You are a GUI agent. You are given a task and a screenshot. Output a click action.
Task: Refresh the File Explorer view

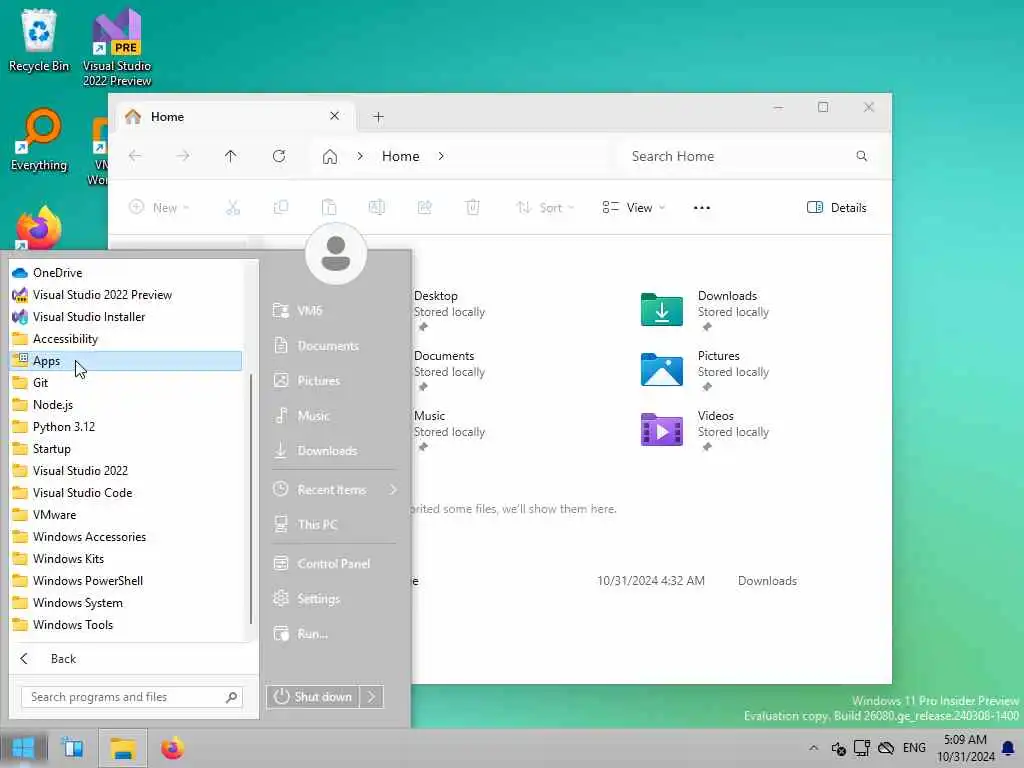[279, 156]
